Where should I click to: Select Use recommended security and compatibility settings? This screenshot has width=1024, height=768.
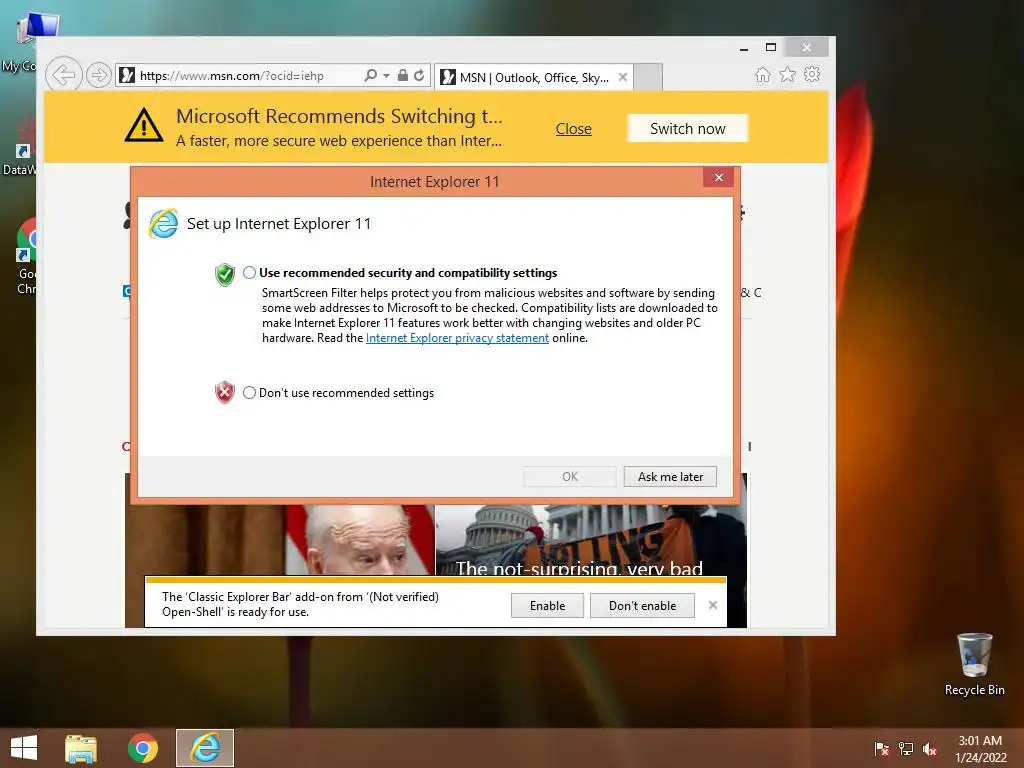coord(249,272)
